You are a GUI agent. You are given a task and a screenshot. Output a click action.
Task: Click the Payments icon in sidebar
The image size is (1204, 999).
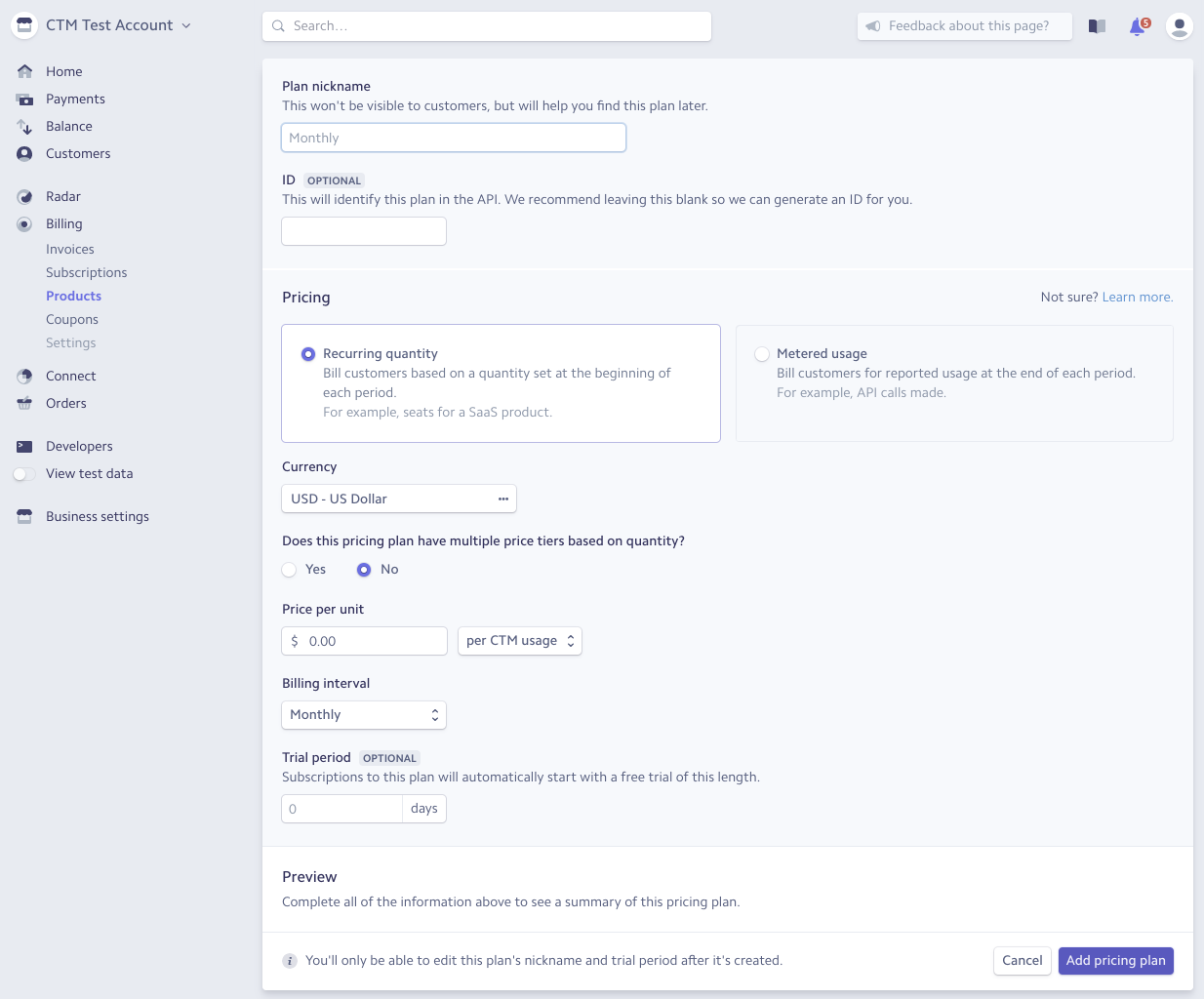coord(24,100)
